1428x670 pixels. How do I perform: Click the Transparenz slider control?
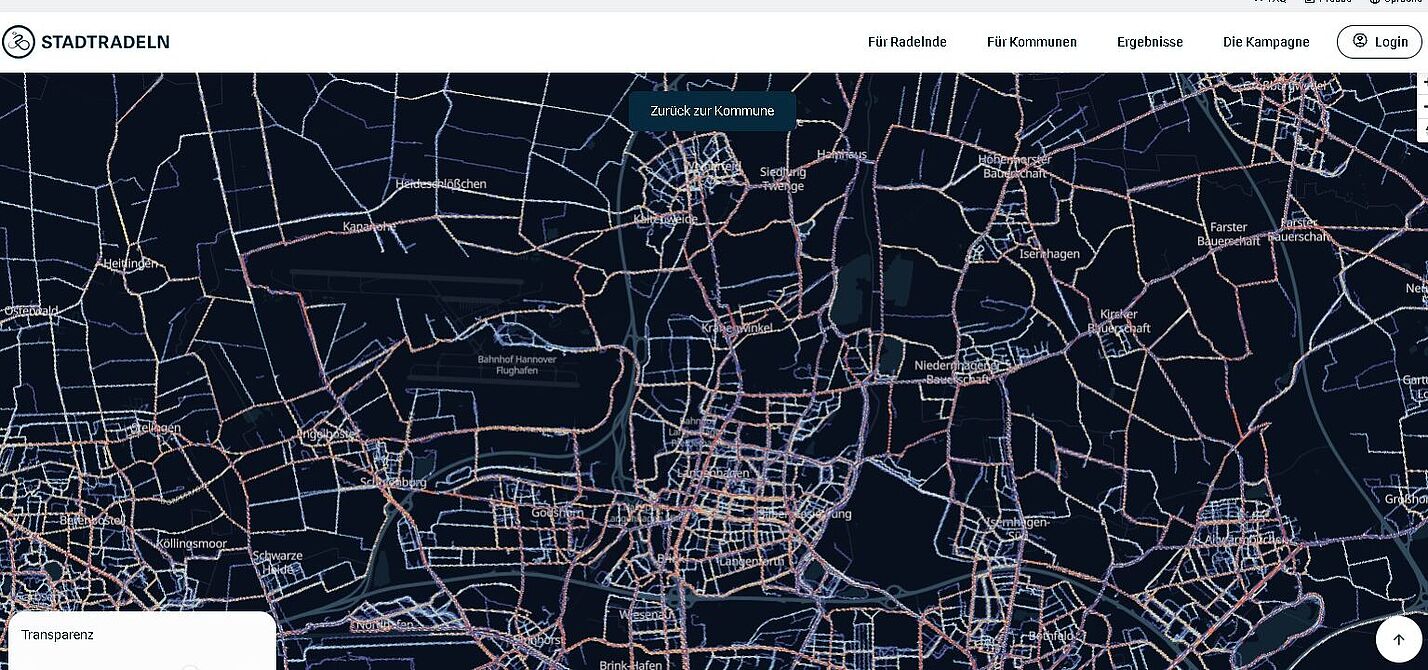(190, 668)
